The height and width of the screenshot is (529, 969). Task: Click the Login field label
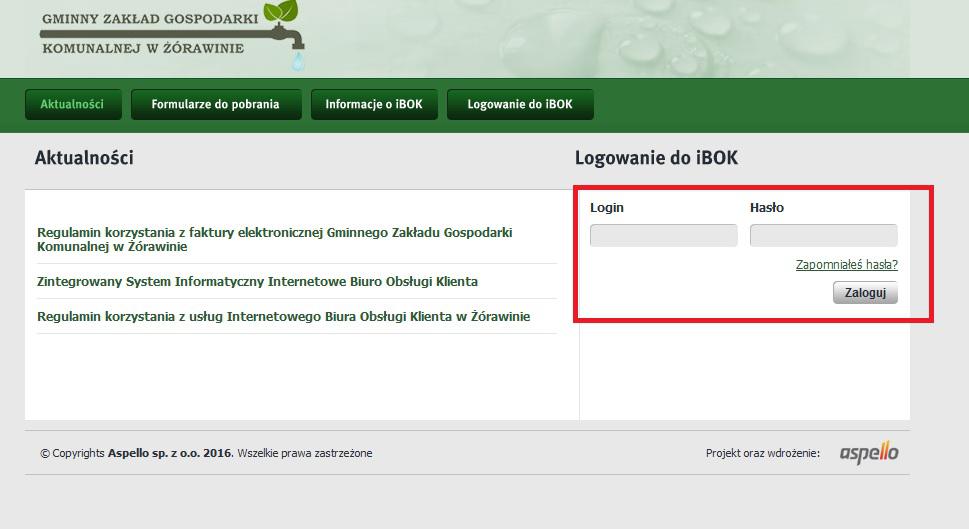[607, 208]
